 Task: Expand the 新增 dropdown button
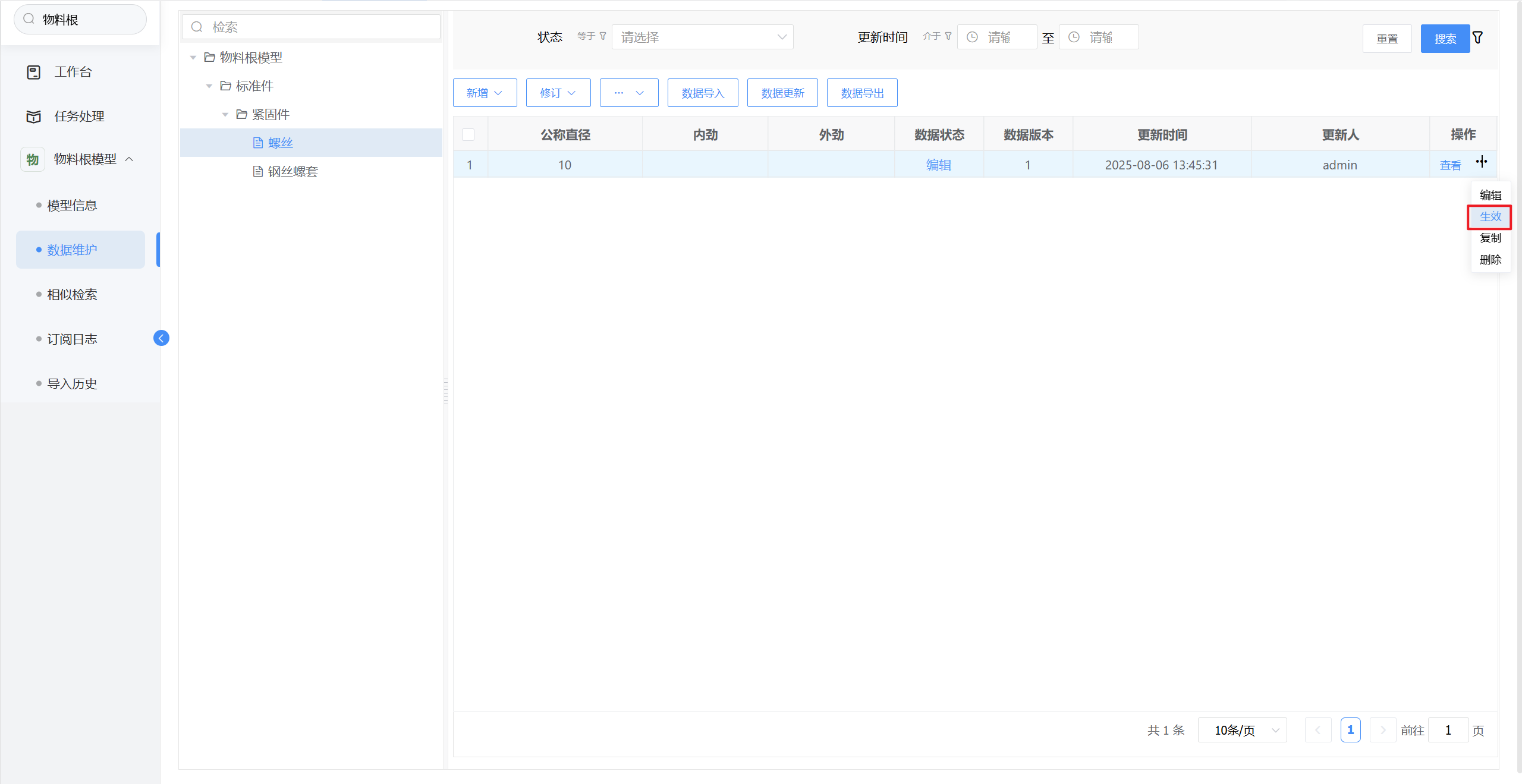tap(485, 93)
